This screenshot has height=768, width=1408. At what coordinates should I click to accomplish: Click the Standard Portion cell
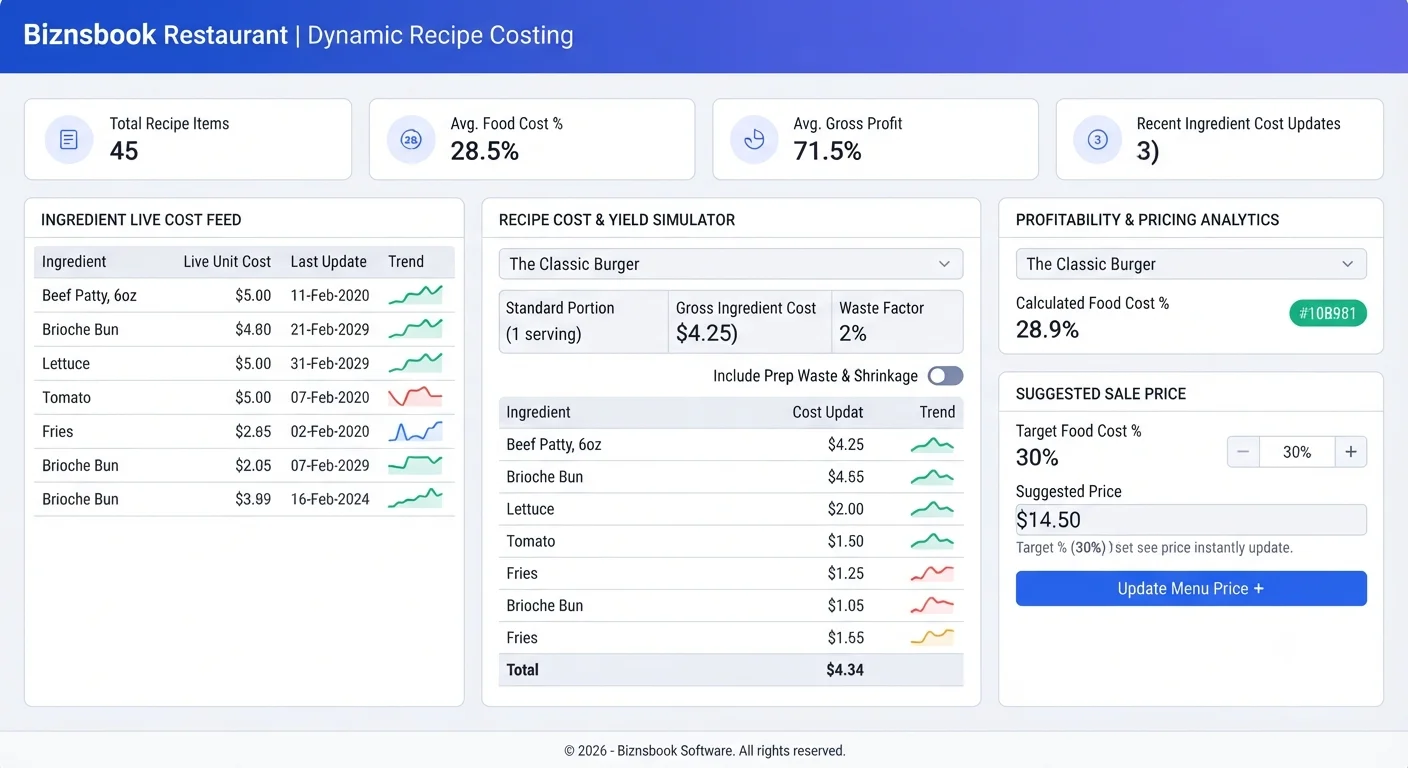pyautogui.click(x=584, y=322)
